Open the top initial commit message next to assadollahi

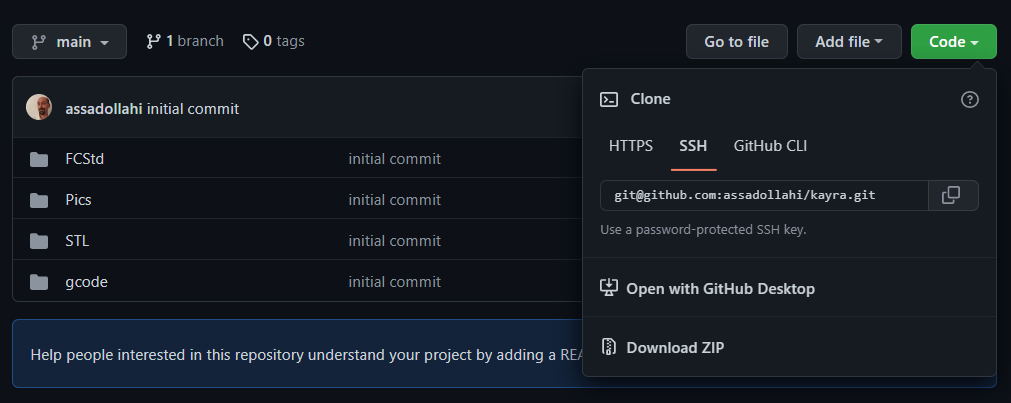193,109
